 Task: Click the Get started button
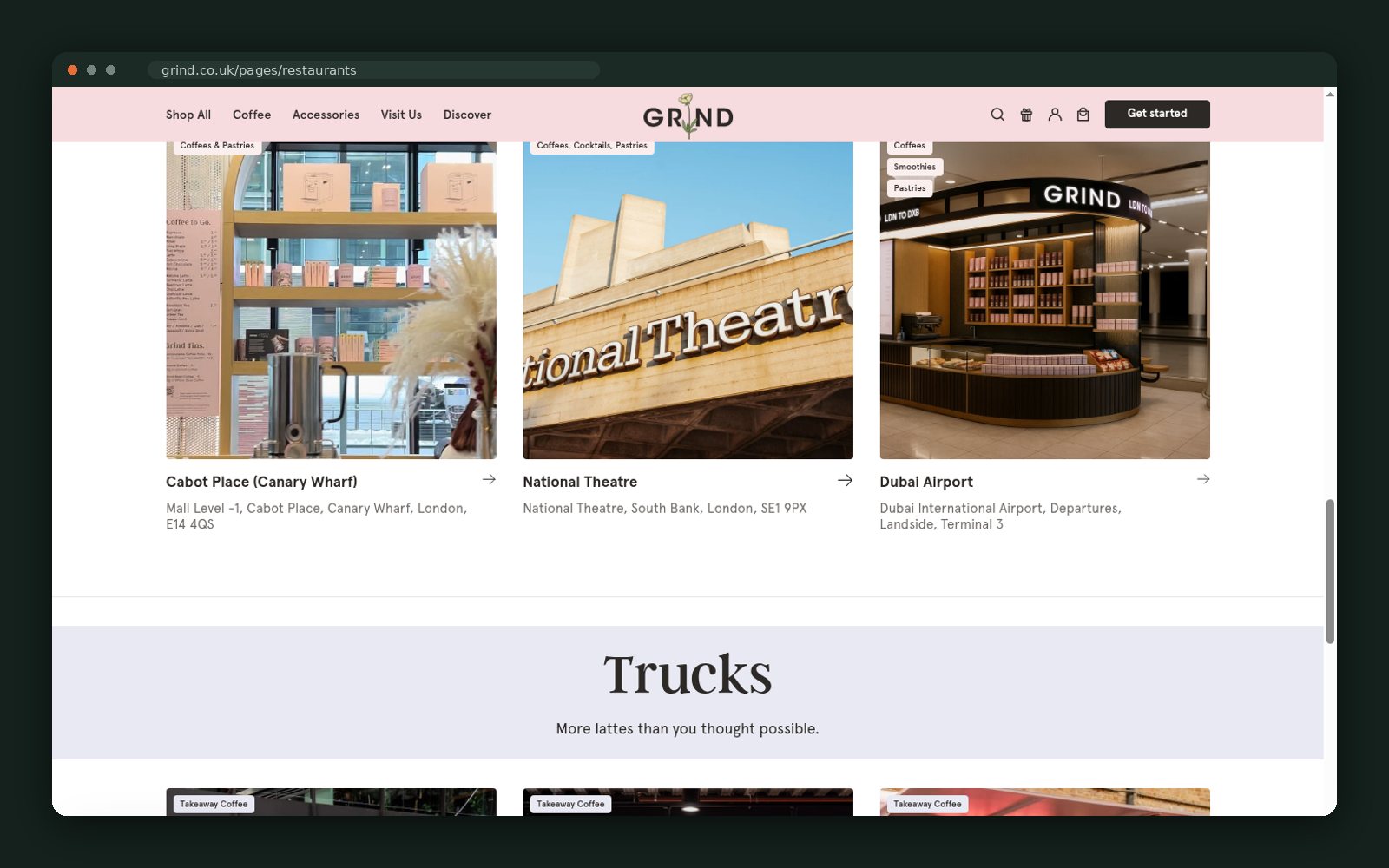[x=1157, y=114]
